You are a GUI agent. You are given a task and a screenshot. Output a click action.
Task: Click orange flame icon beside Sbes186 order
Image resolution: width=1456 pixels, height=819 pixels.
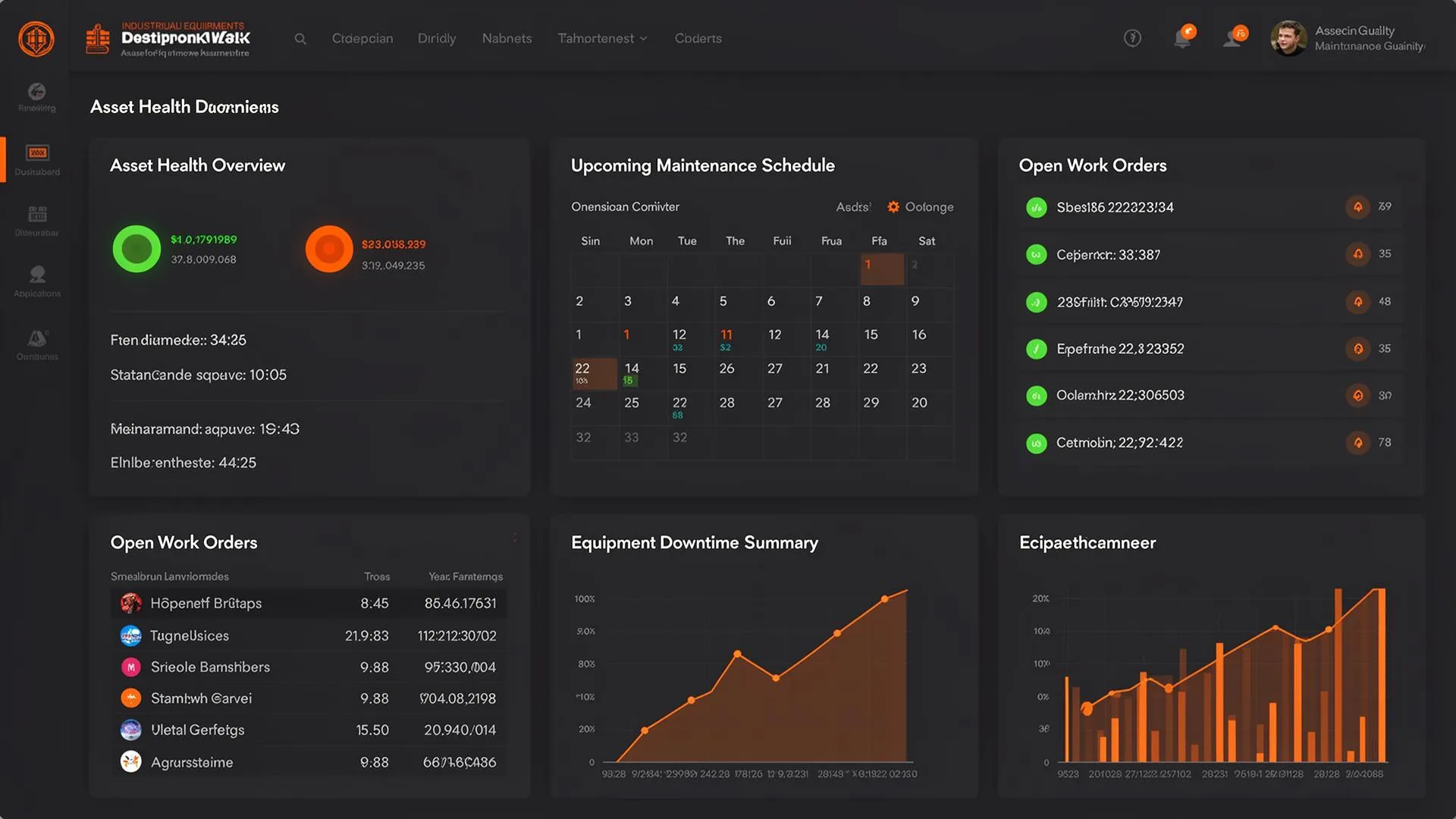coord(1357,207)
